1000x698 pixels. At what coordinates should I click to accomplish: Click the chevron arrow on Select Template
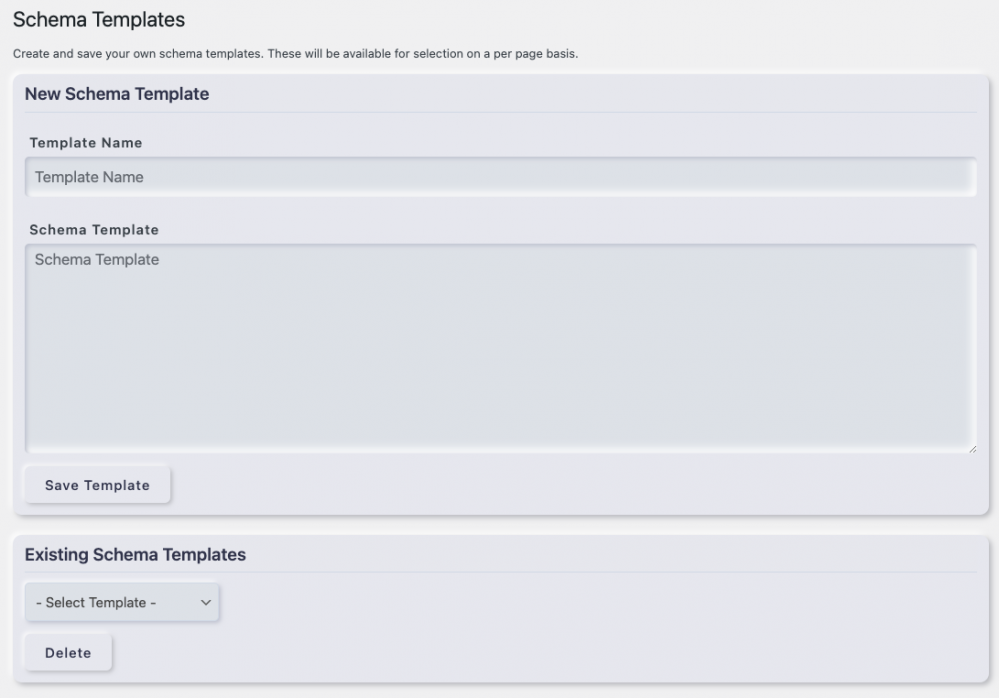[206, 603]
